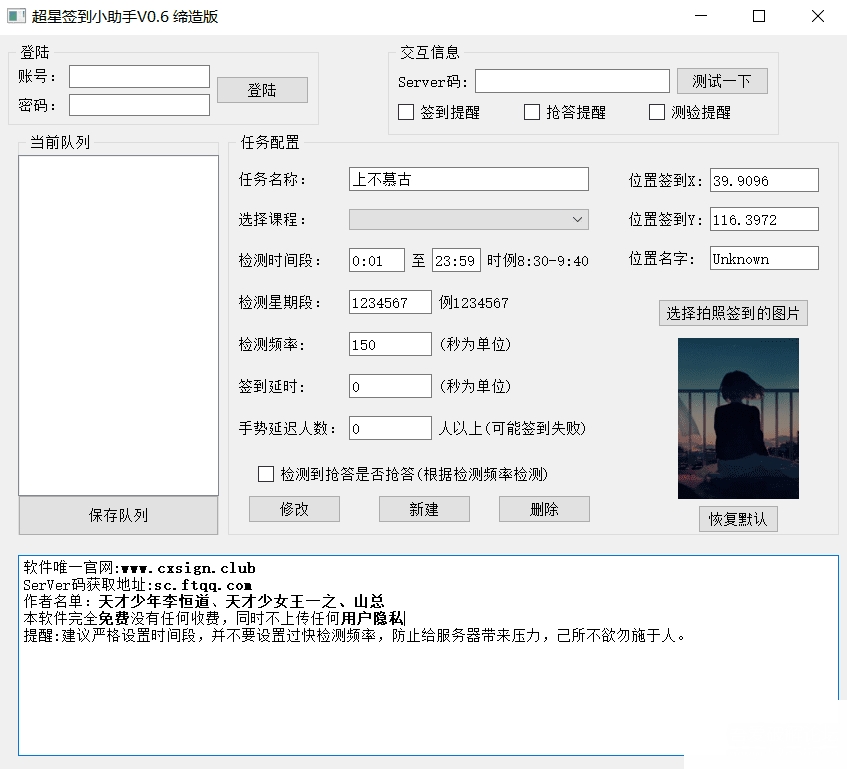This screenshot has width=847, height=769.
Task: Enable the 抢答提醒 checkbox
Action: click(532, 112)
